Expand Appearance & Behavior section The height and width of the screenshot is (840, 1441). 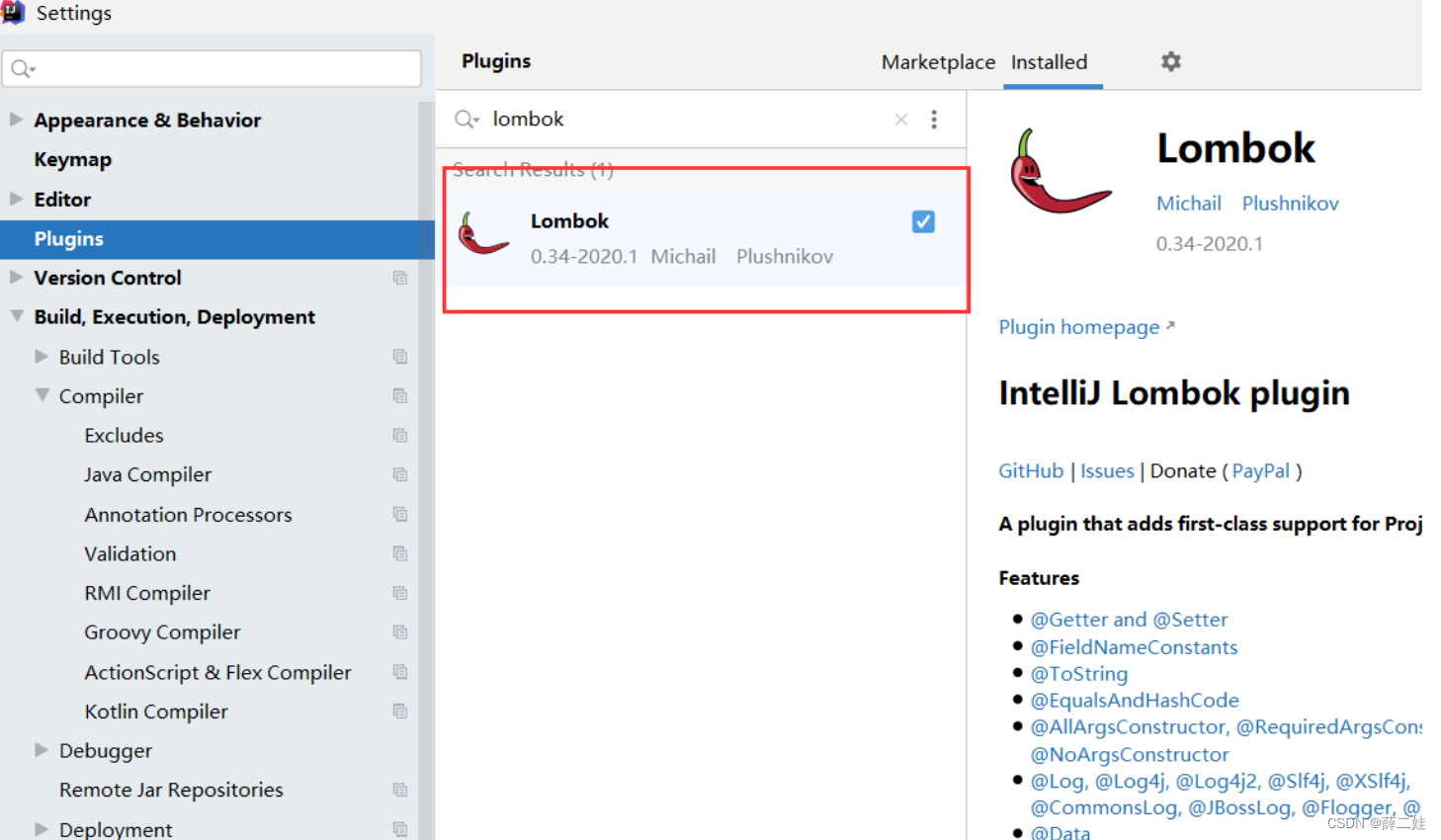tap(16, 120)
